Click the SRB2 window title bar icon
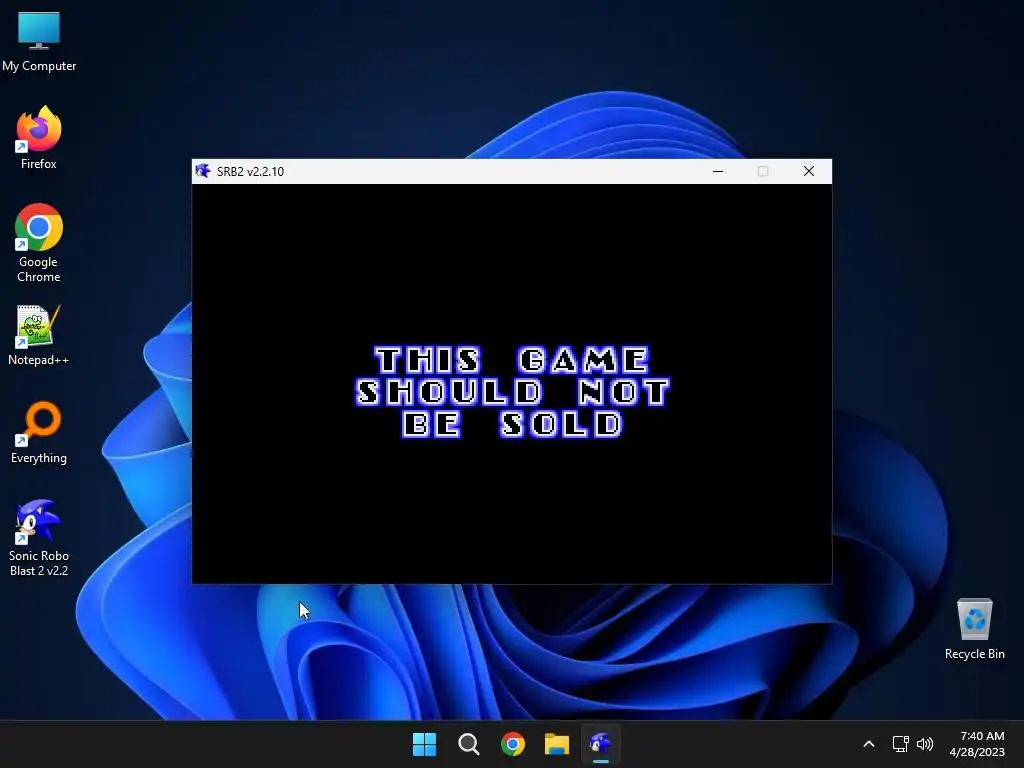Viewport: 1024px width, 768px height. pos(203,171)
